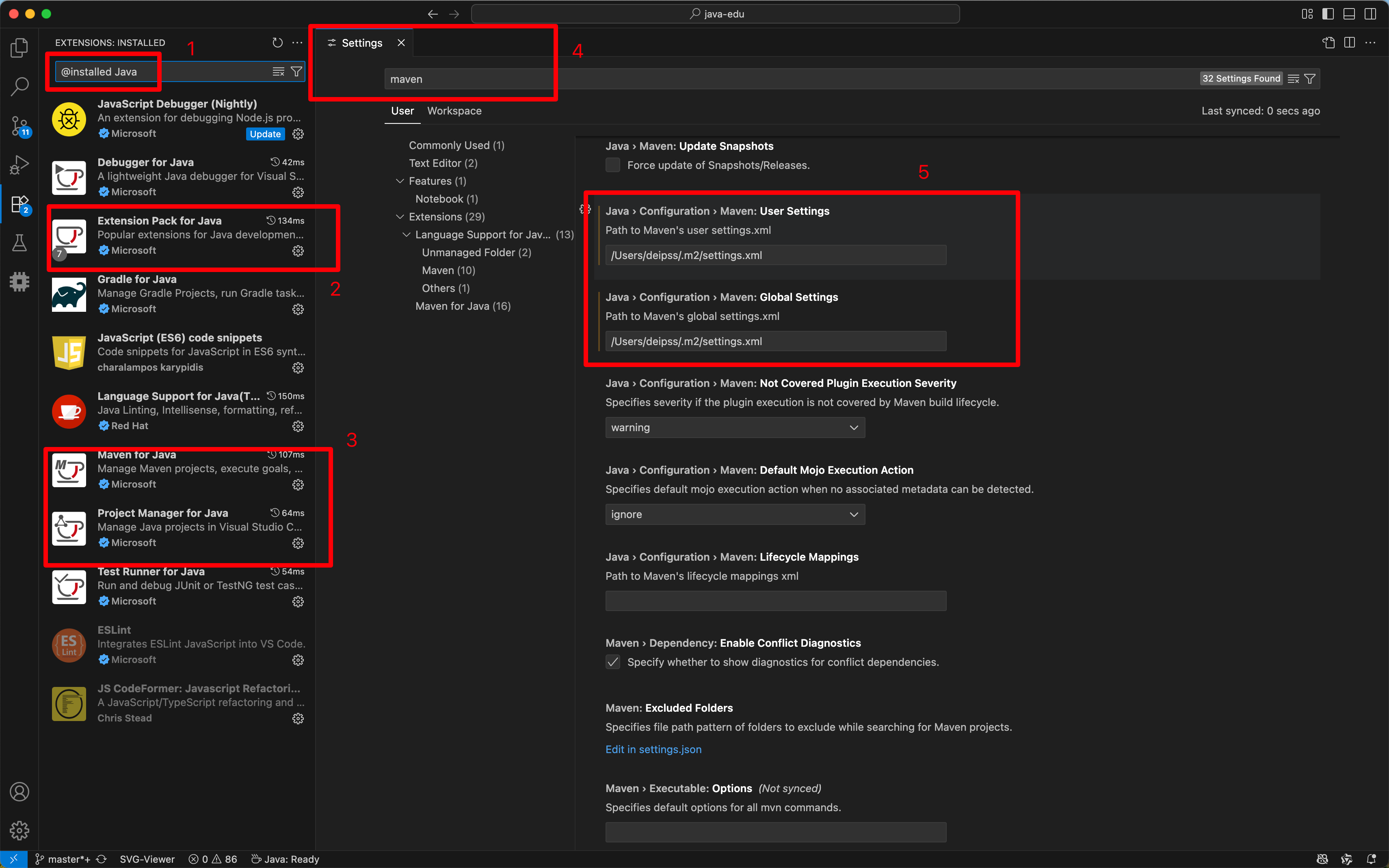Open Gradle for Java manage gear
Screen dimensions: 1389x868
(298, 309)
